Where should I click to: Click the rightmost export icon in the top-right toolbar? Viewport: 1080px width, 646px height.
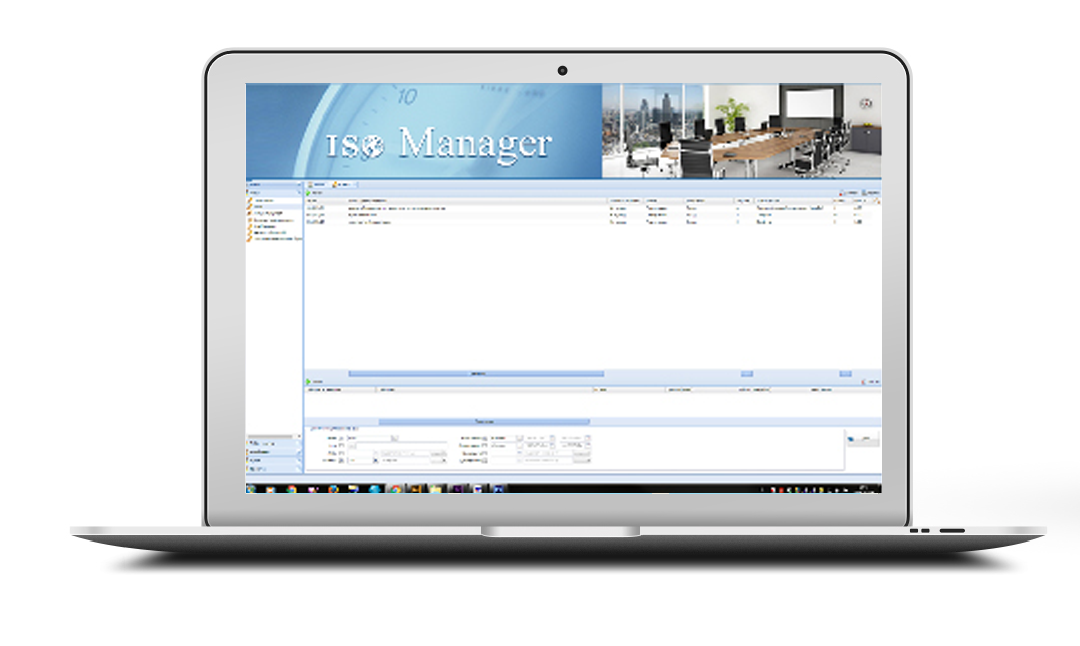(866, 192)
